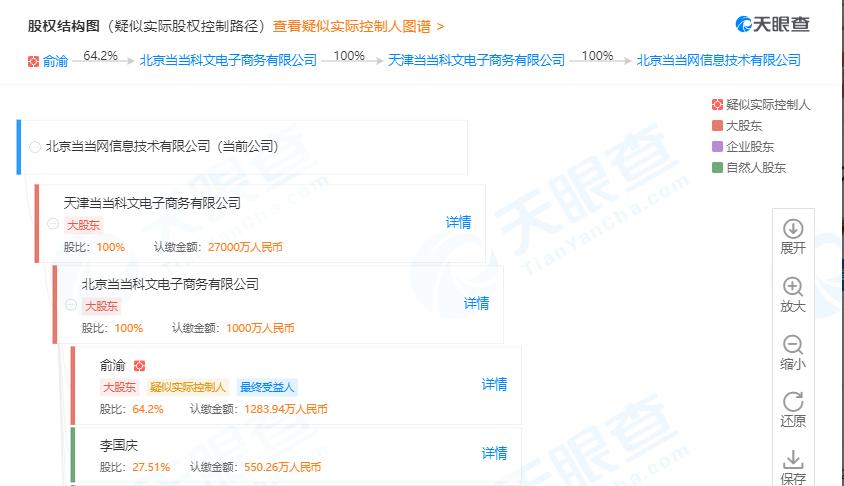Click 天津当当科文电子商务有限公司 in the control path
Viewport: 844px width, 486px height.
[x=476, y=60]
